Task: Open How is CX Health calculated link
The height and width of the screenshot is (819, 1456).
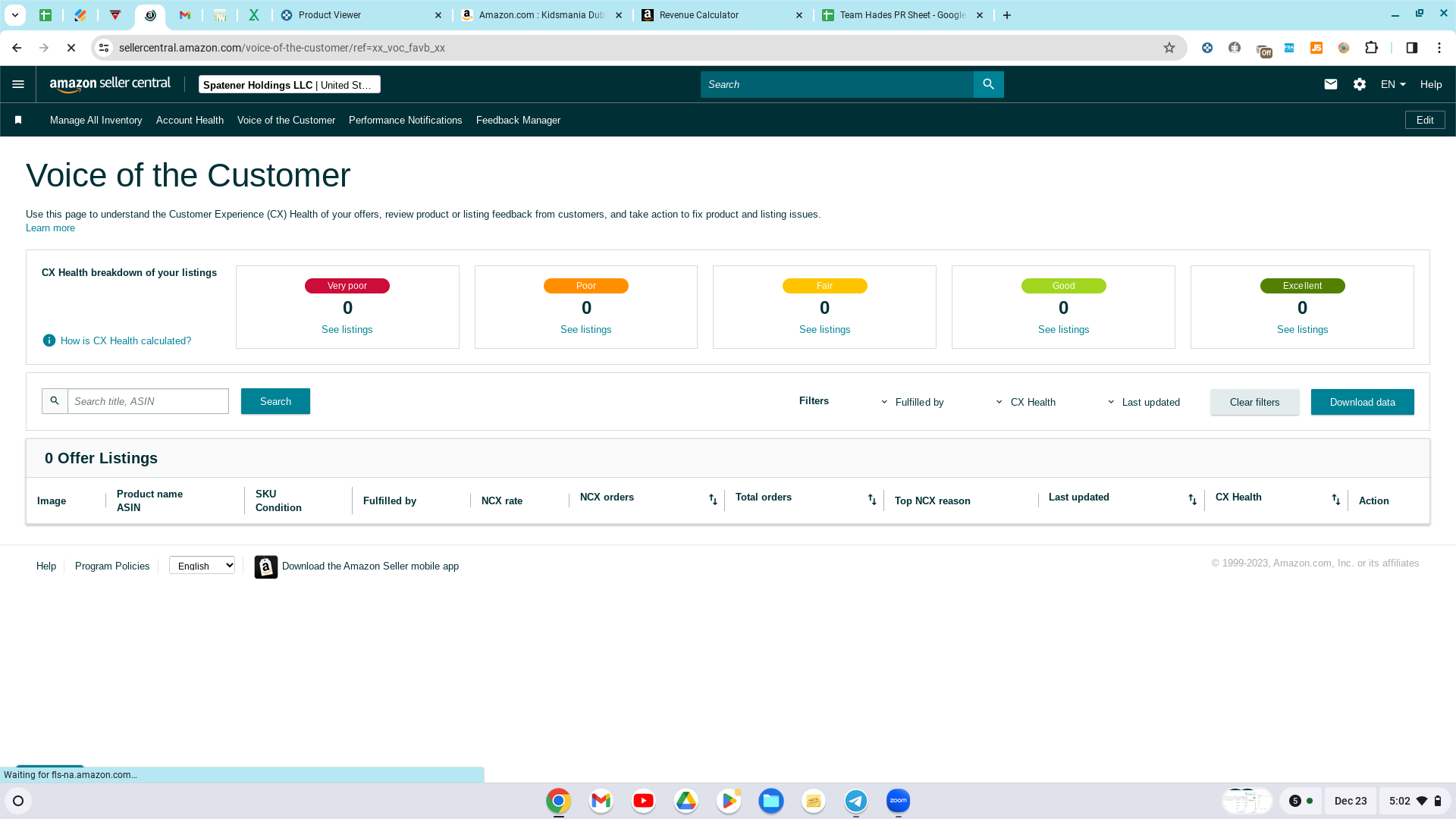Action: point(126,340)
